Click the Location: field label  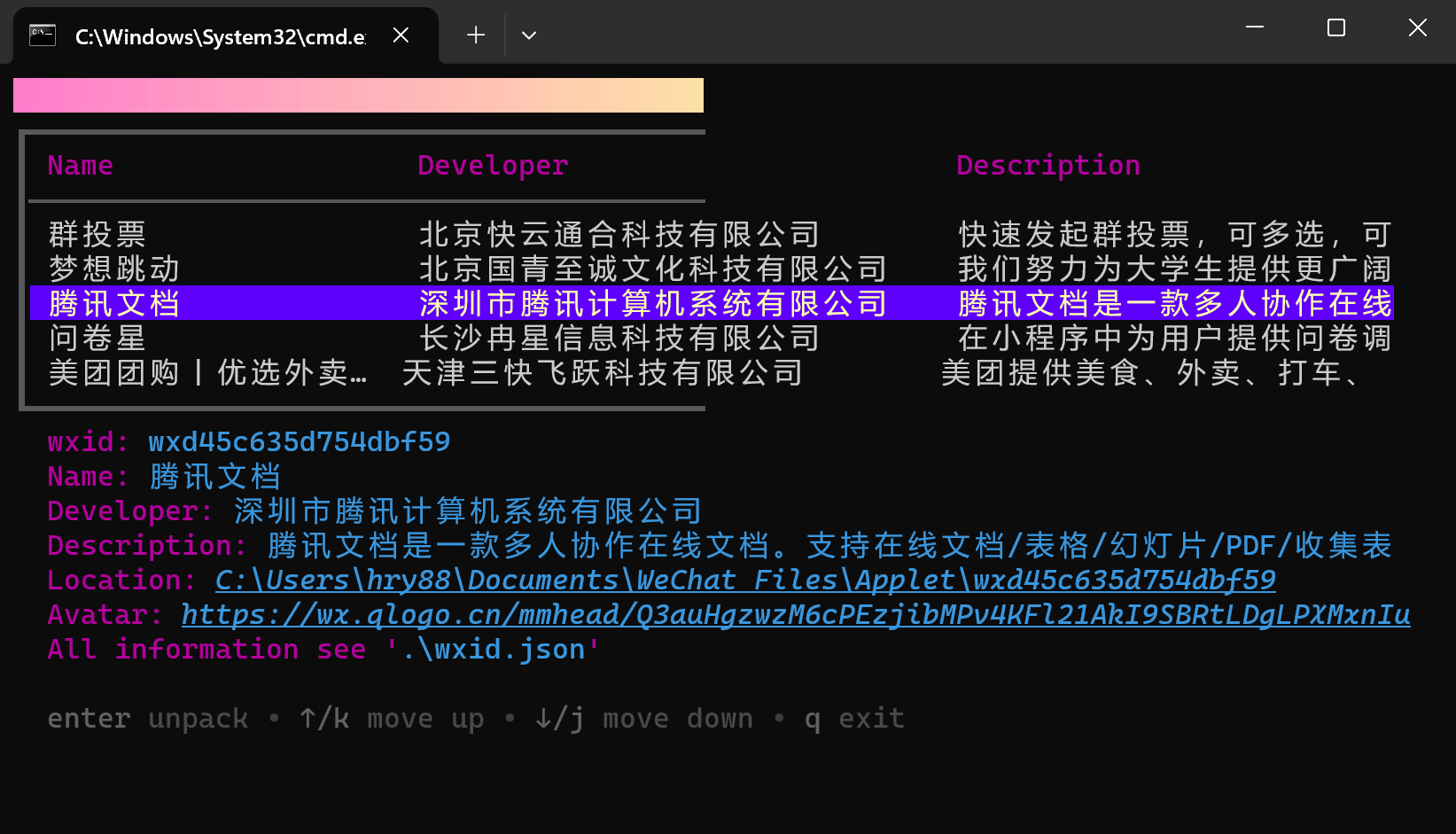(122, 581)
